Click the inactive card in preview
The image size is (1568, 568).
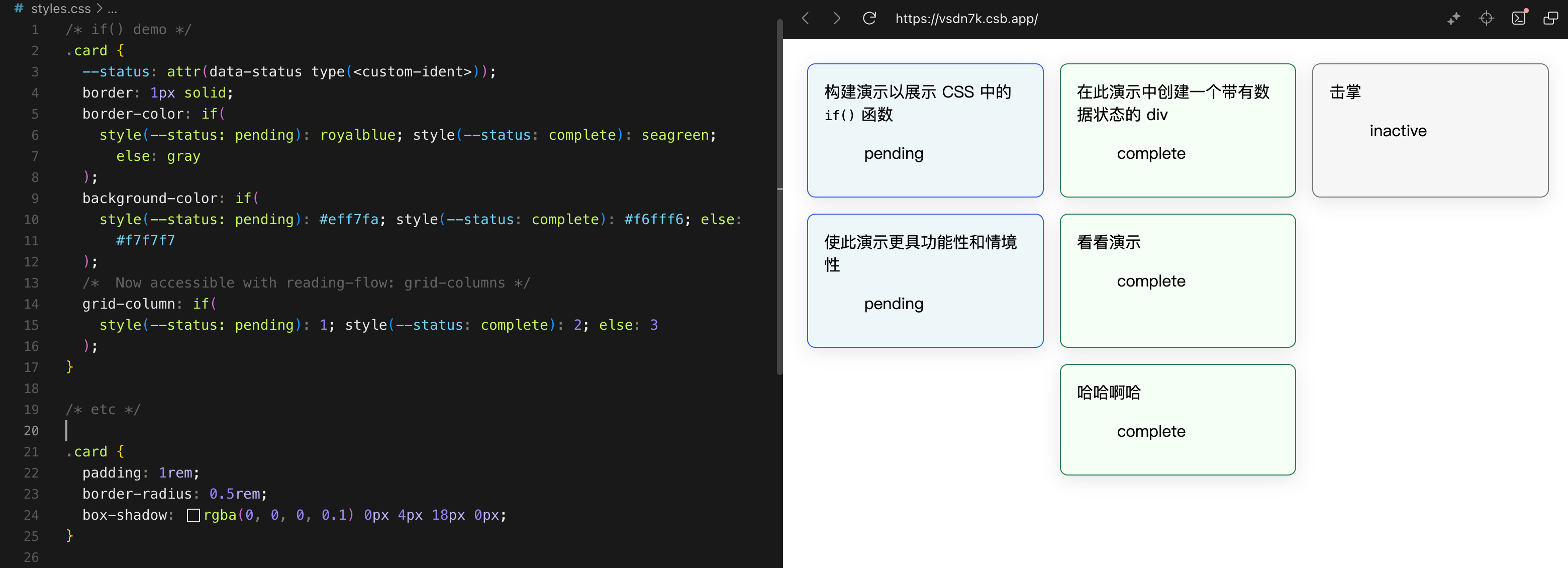(1430, 130)
